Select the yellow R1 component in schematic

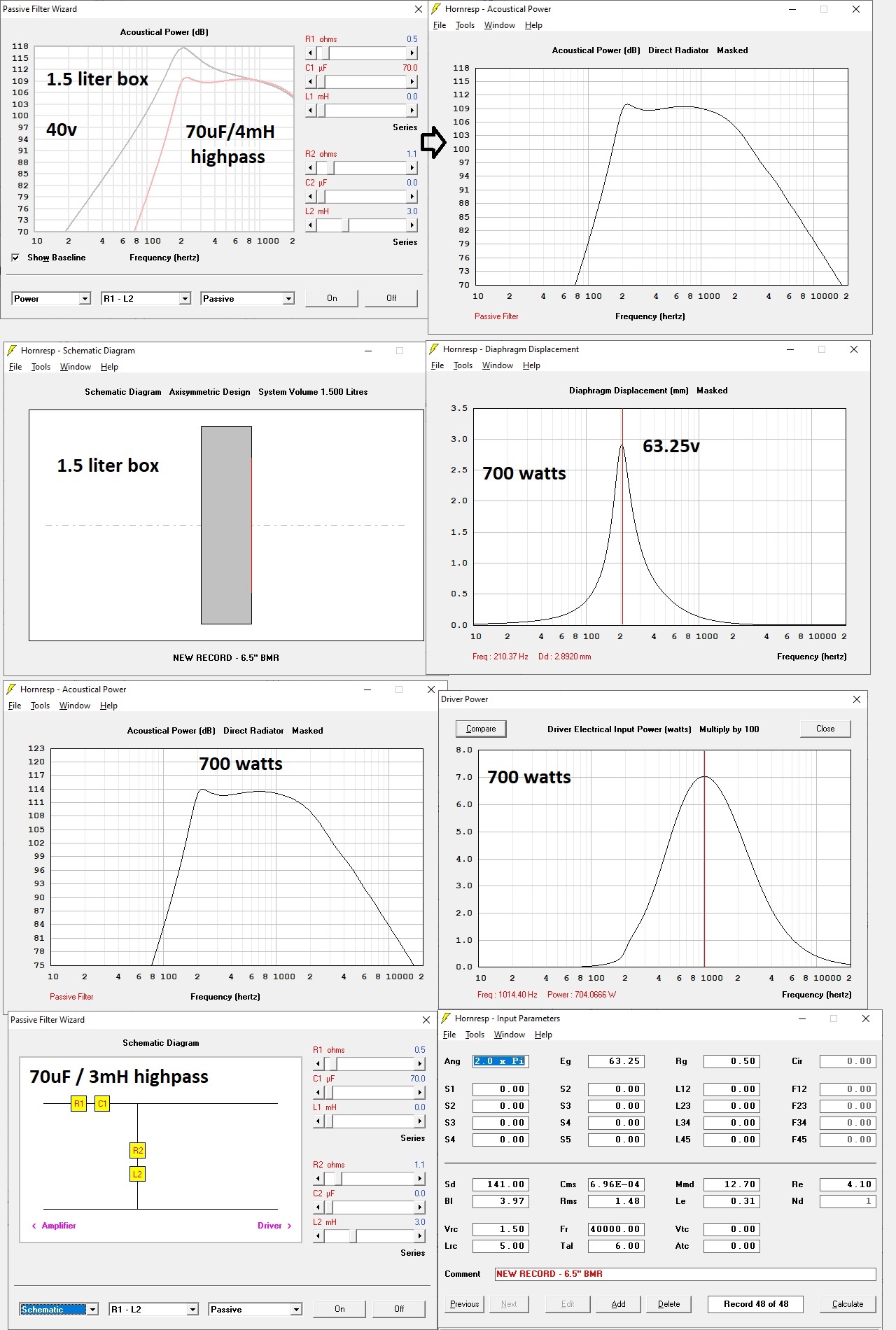79,1104
